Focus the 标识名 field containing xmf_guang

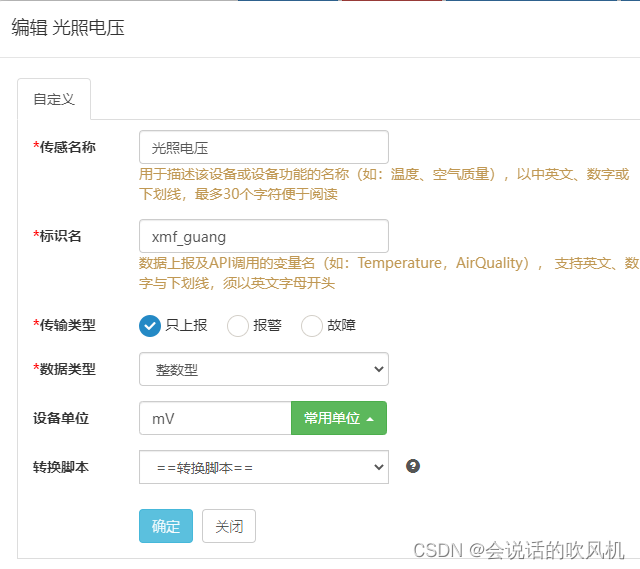tap(264, 236)
